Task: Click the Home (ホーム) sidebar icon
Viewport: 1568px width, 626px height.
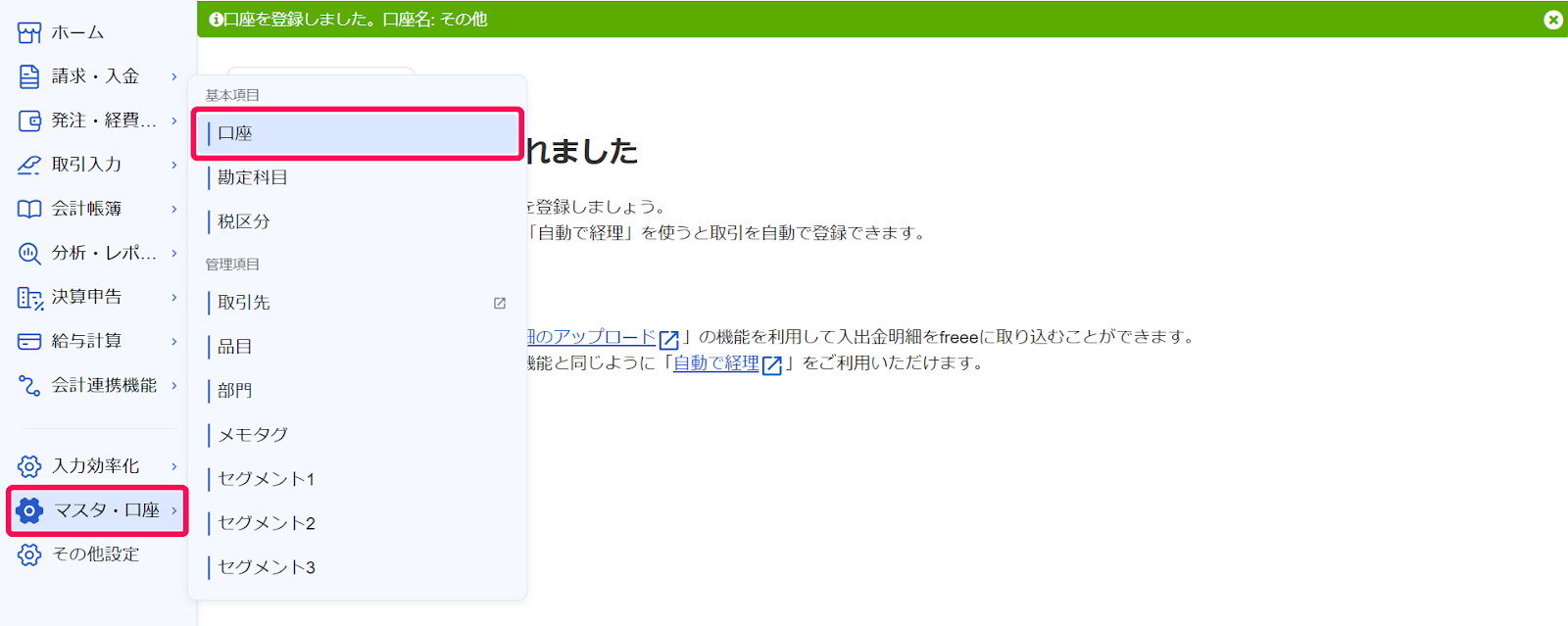Action: (x=29, y=32)
